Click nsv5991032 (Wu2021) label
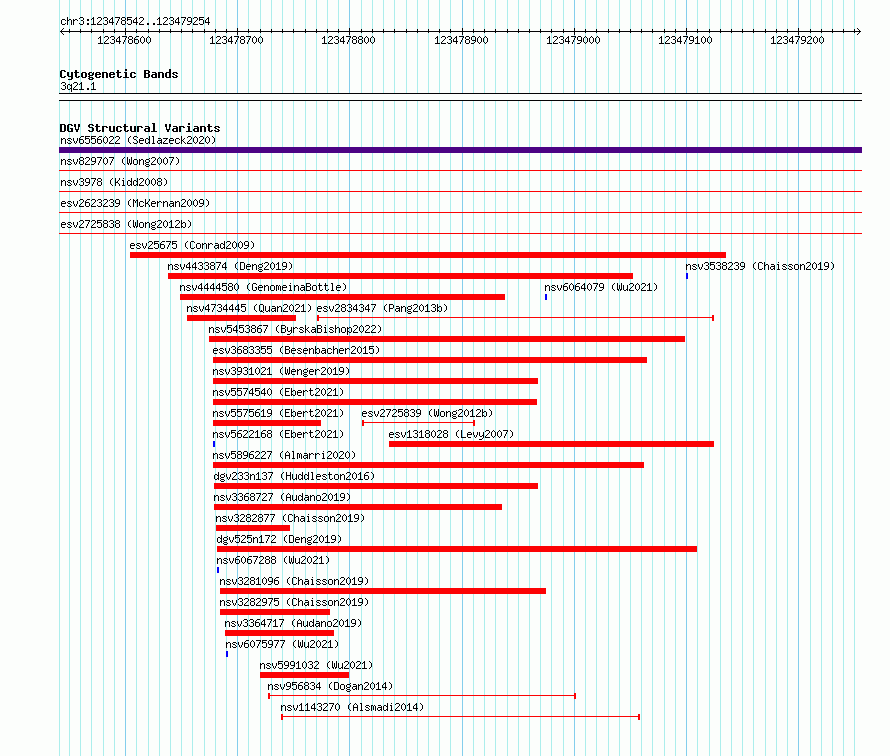 tap(316, 665)
